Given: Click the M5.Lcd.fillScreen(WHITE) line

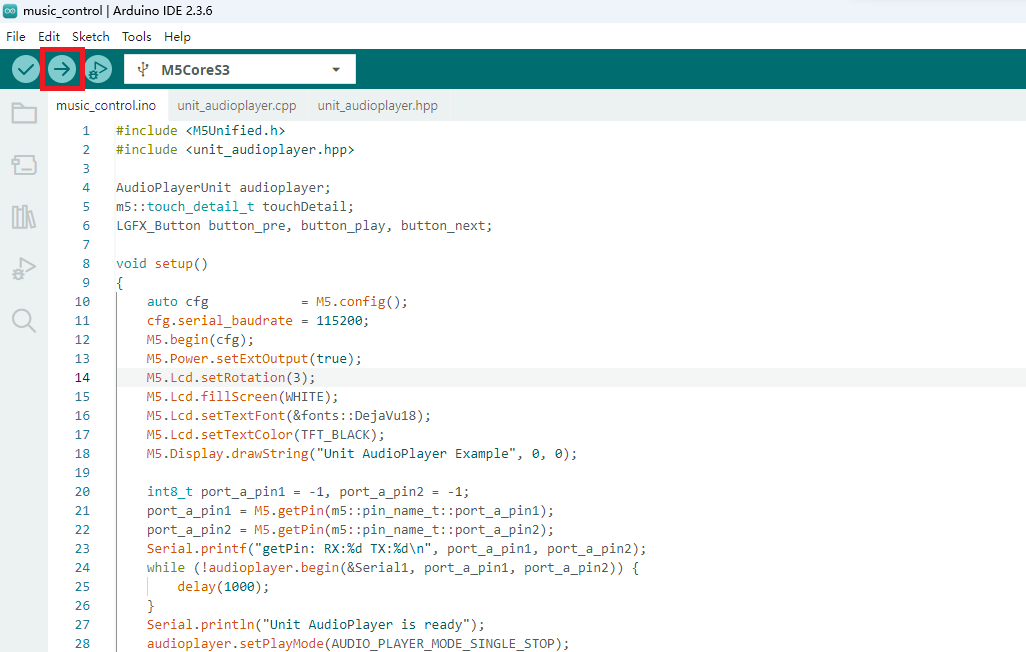Looking at the screenshot, I should [243, 397].
